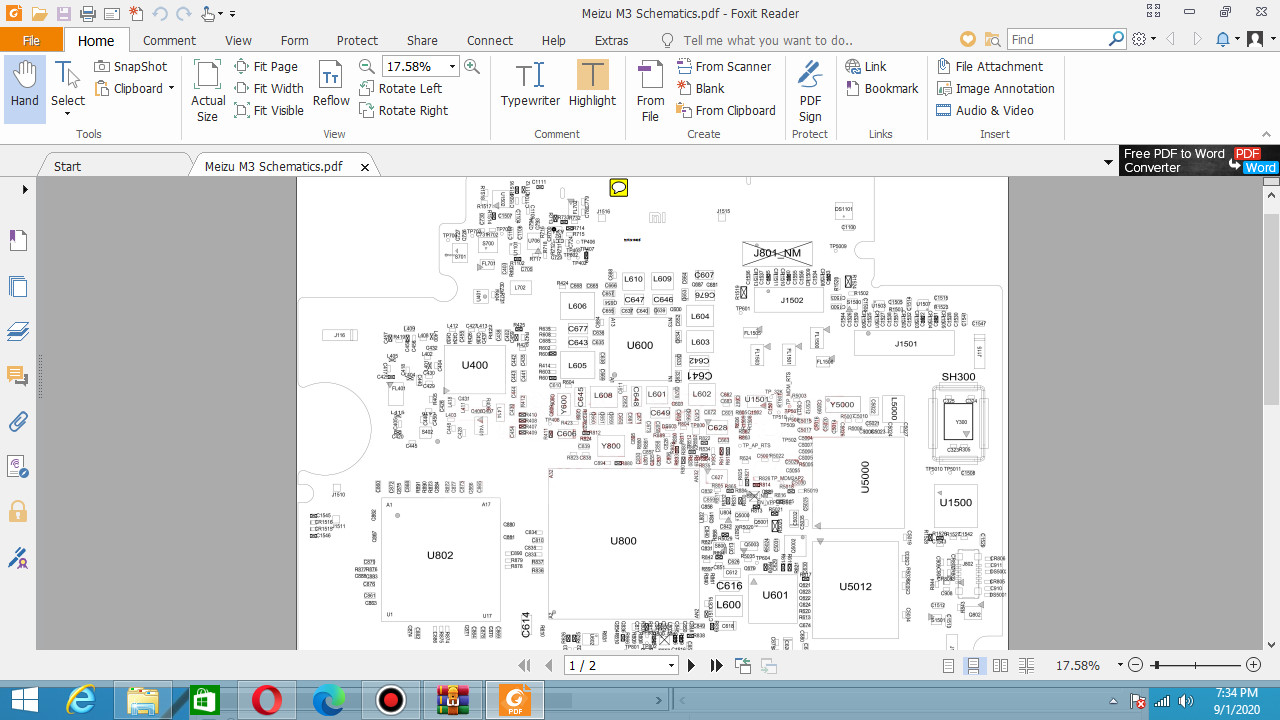Choose Fit Visible view
The height and width of the screenshot is (720, 1280).
point(269,110)
